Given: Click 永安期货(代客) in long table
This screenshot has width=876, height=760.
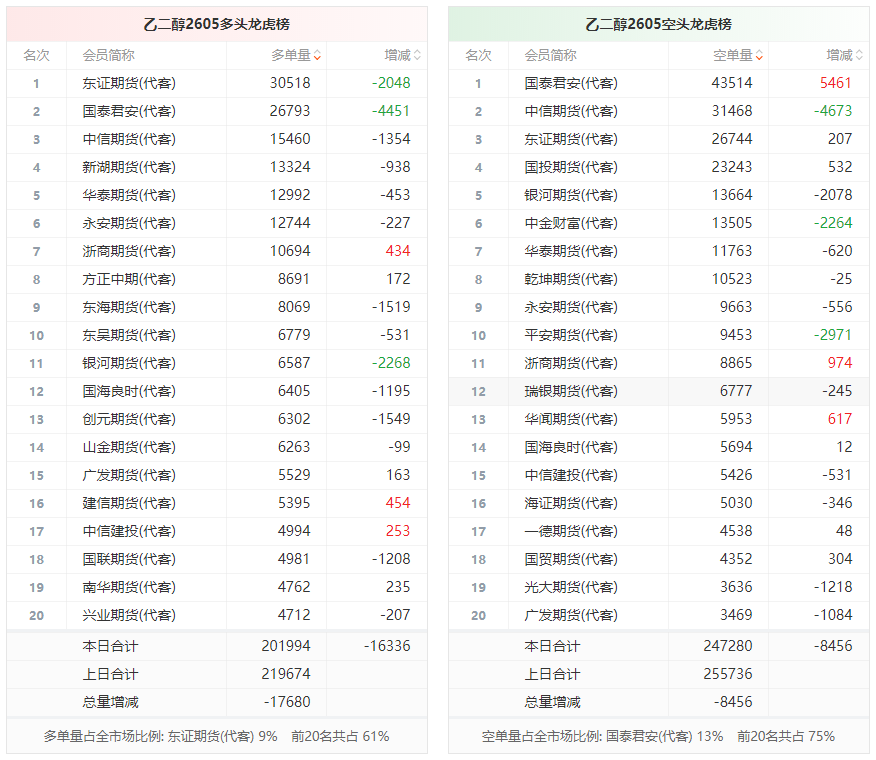Looking at the screenshot, I should click(x=129, y=223).
